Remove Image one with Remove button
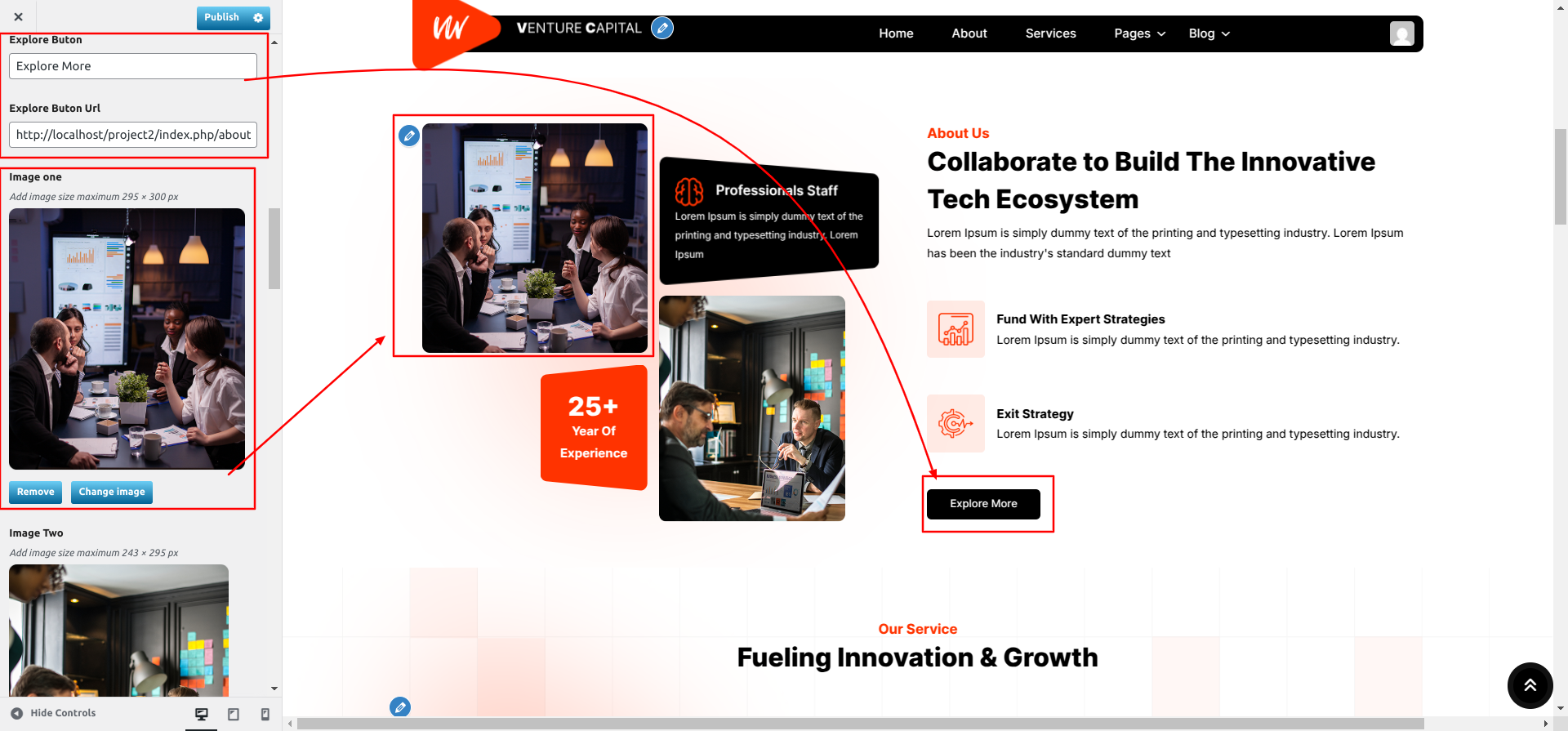Image resolution: width=1568 pixels, height=731 pixels. (x=36, y=492)
